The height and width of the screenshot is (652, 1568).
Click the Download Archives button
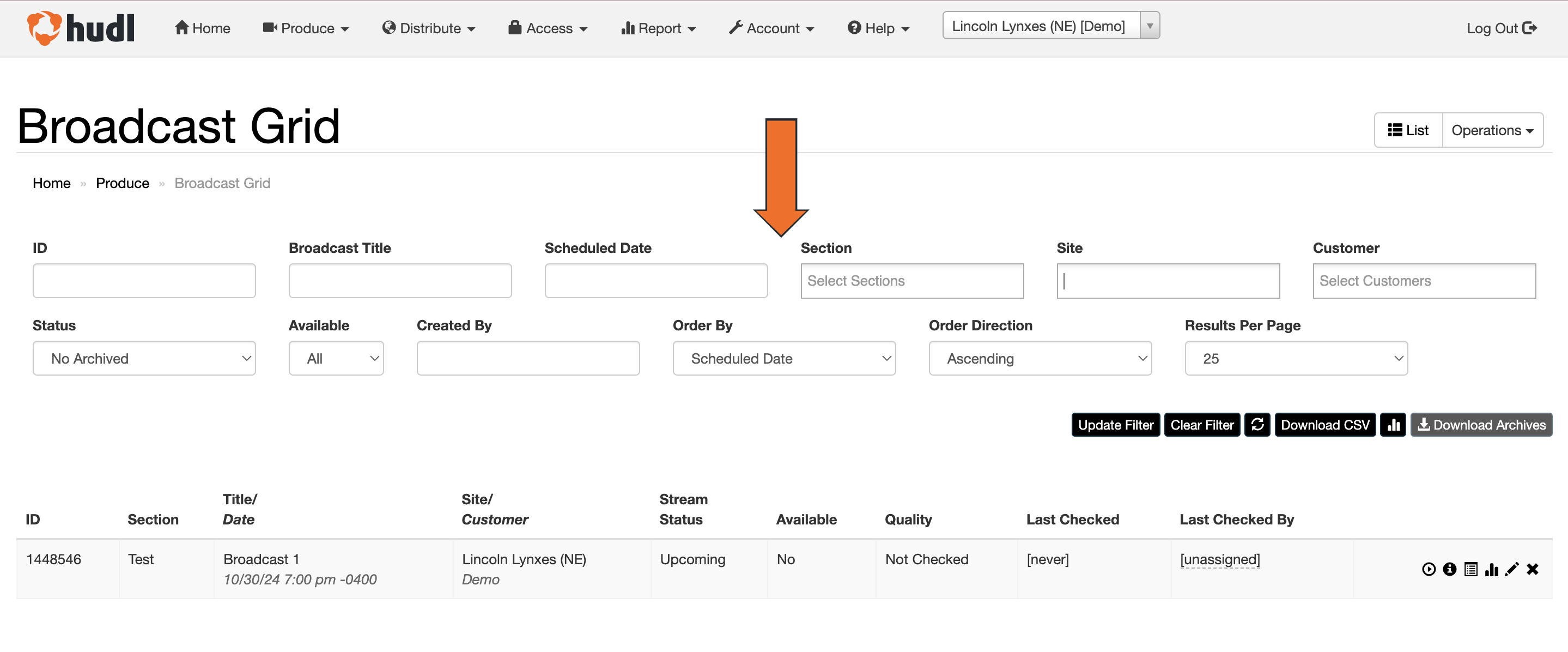(x=1481, y=425)
